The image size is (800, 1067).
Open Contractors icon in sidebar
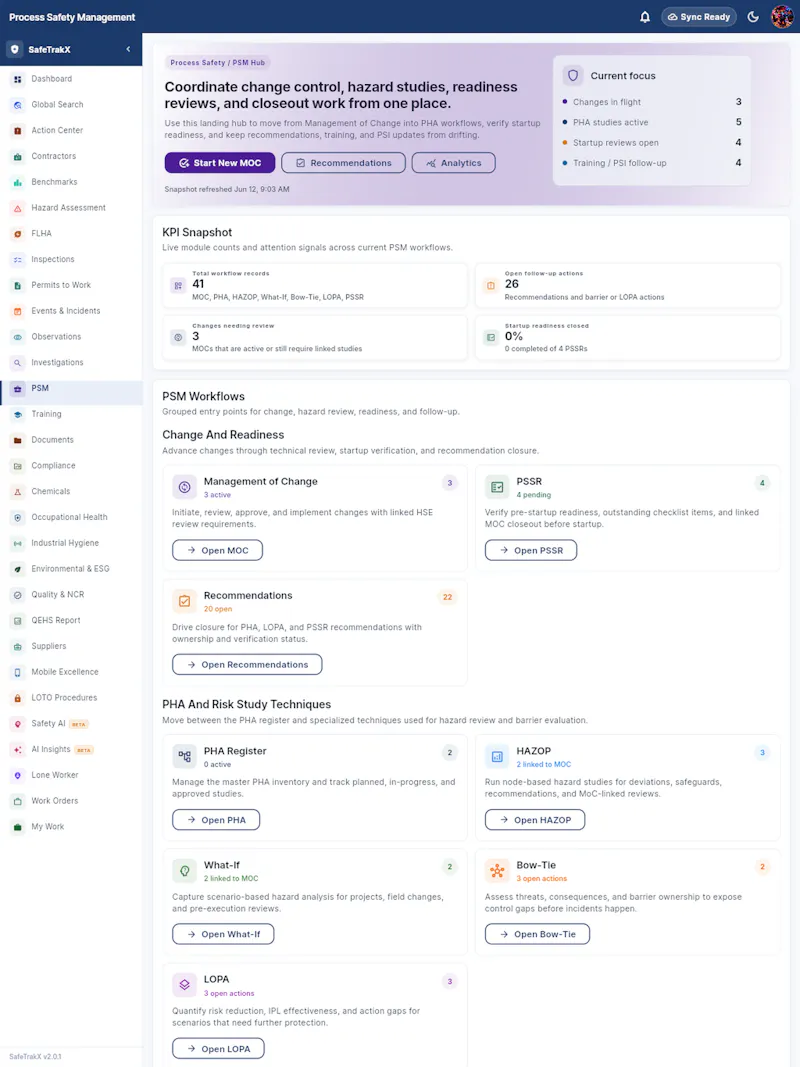(18, 157)
